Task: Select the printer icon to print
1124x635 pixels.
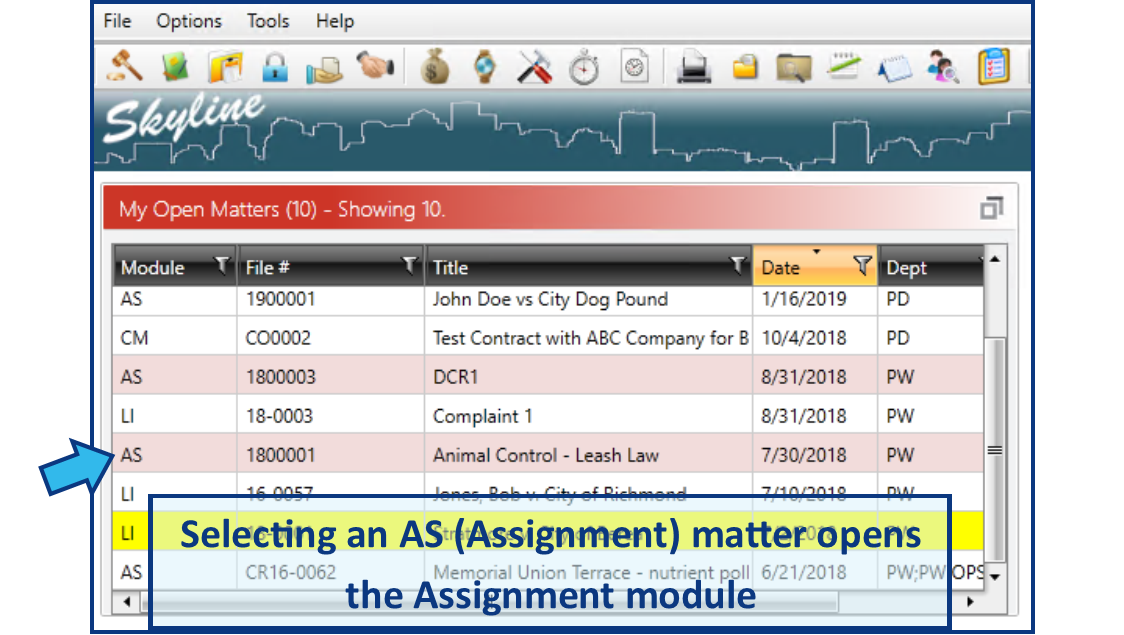Action: [x=693, y=66]
